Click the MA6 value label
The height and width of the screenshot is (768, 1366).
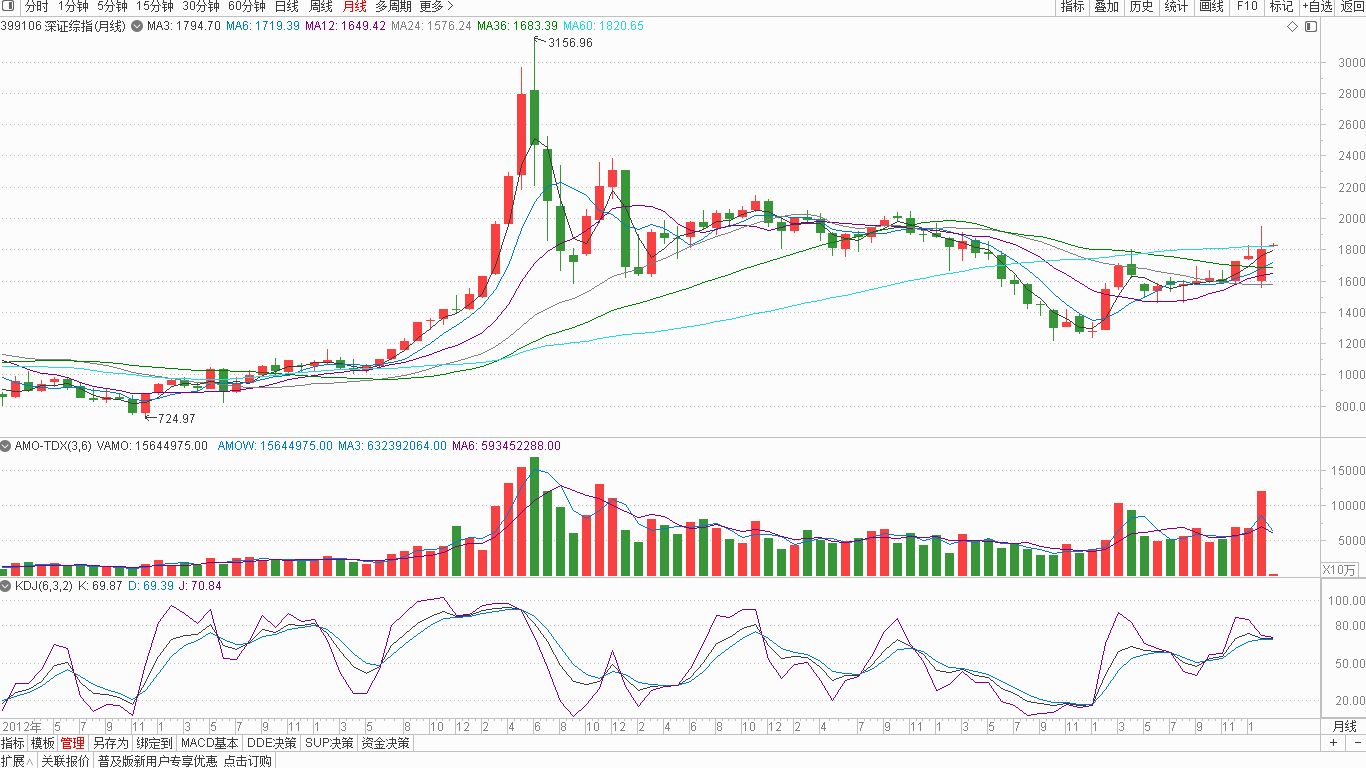coord(263,26)
